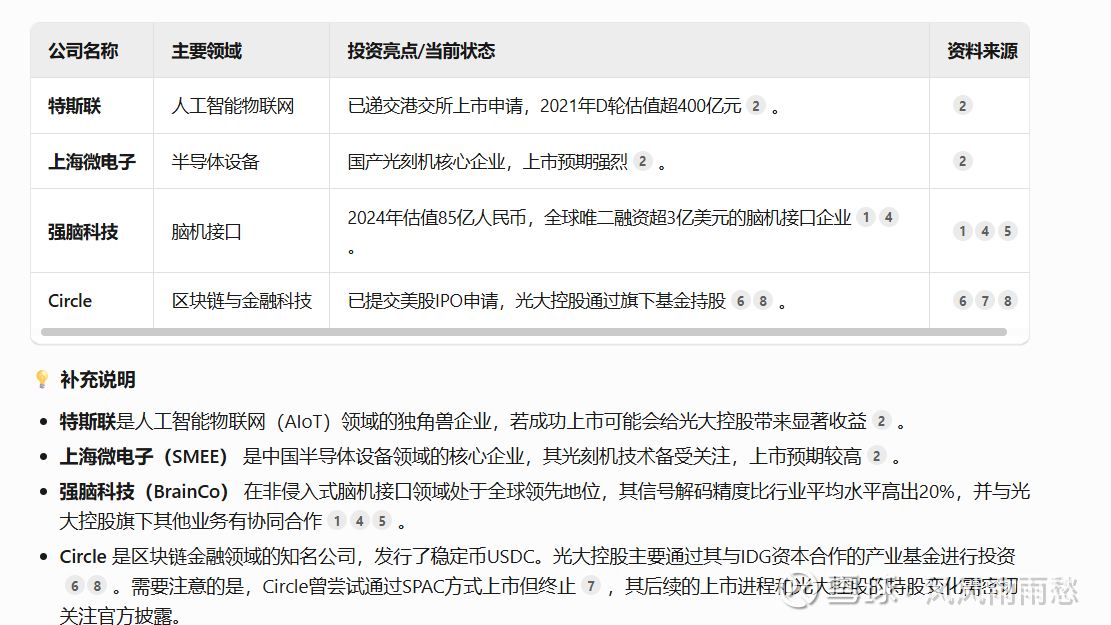The width and height of the screenshot is (1111, 625).
Task: Select the 上海微电子 company name cell
Action: click(x=91, y=162)
